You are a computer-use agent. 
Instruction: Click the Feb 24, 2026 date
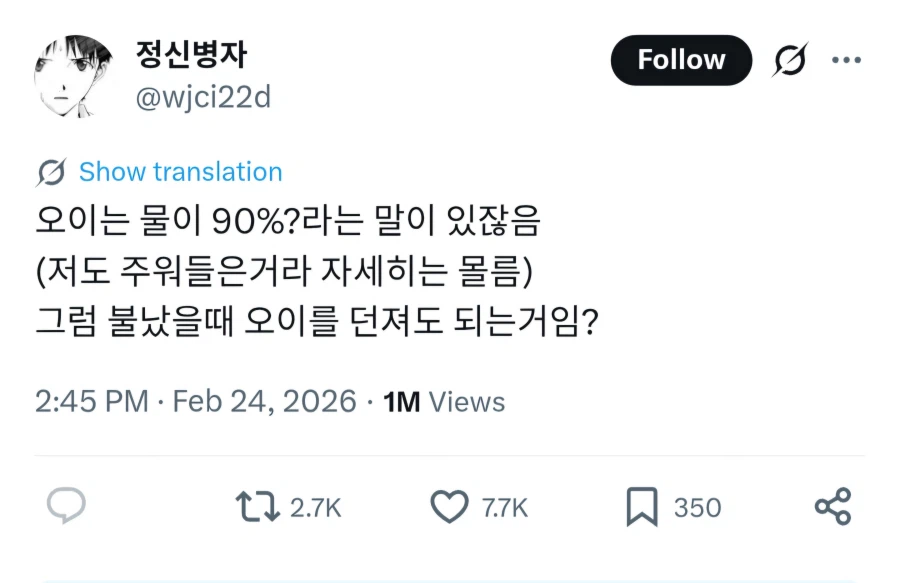tap(264, 402)
